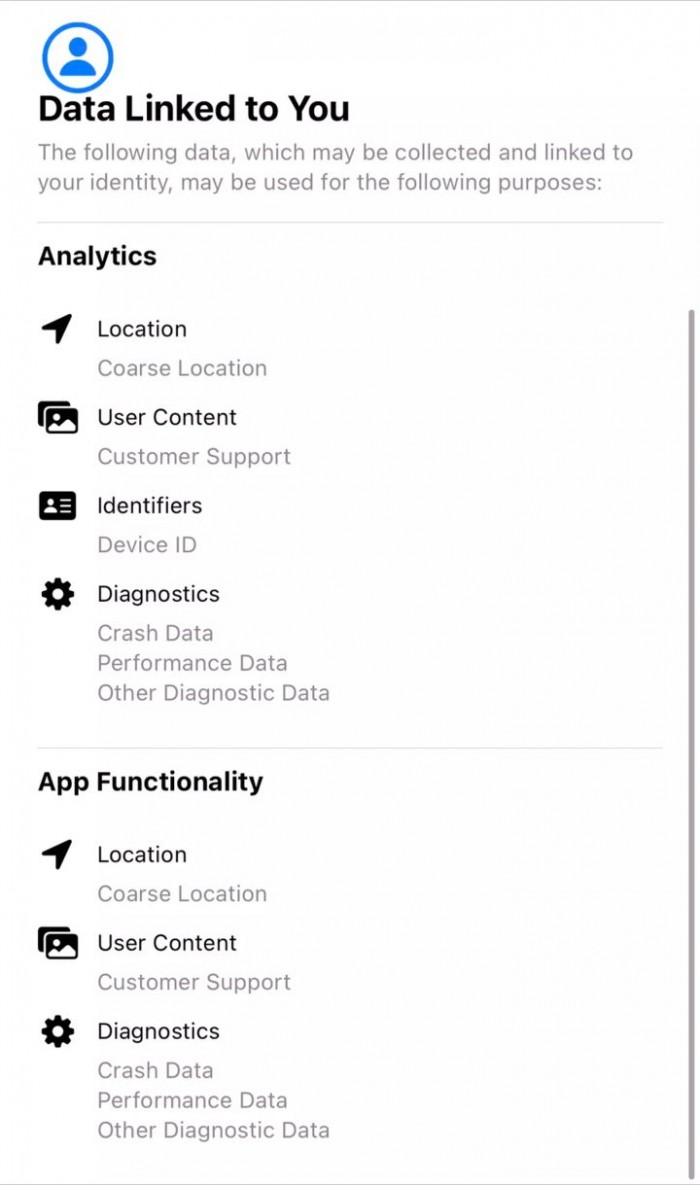Click Coarse Location under Analytics
The height and width of the screenshot is (1185, 700).
coord(182,368)
